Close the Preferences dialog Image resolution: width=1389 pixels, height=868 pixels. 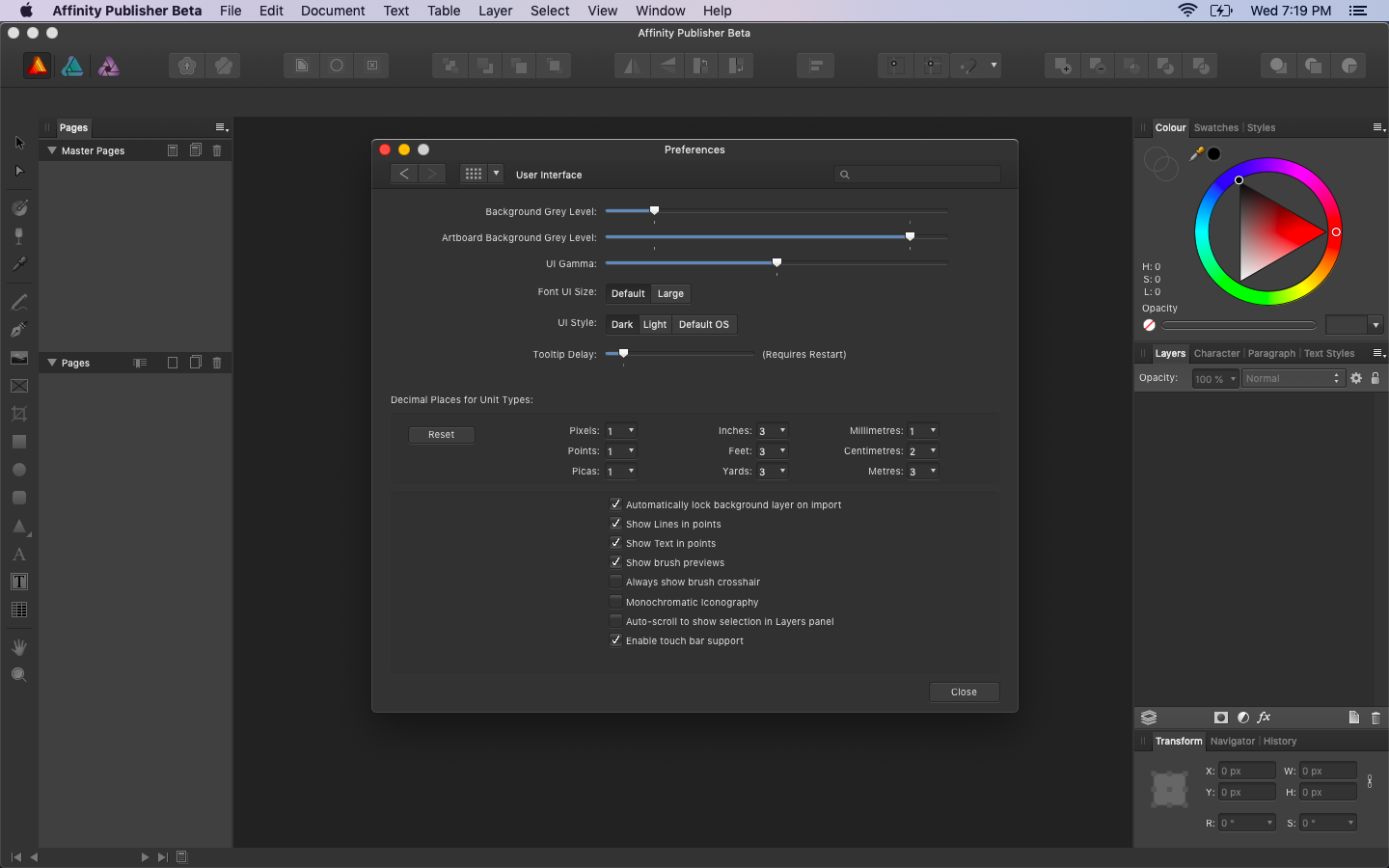964,692
